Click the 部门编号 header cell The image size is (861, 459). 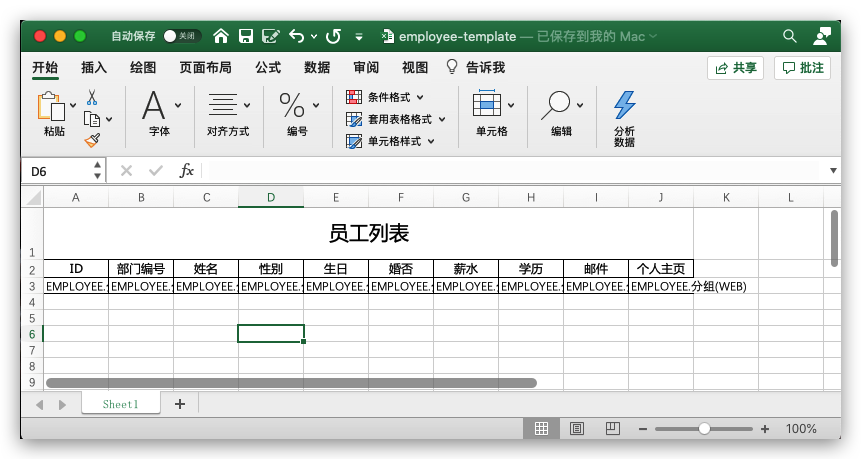pyautogui.click(x=141, y=269)
